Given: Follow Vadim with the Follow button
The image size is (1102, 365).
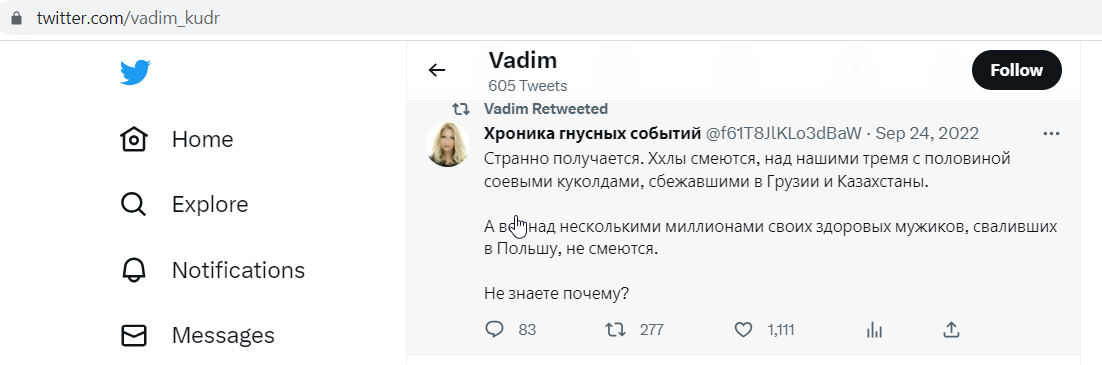Looking at the screenshot, I should (1016, 70).
